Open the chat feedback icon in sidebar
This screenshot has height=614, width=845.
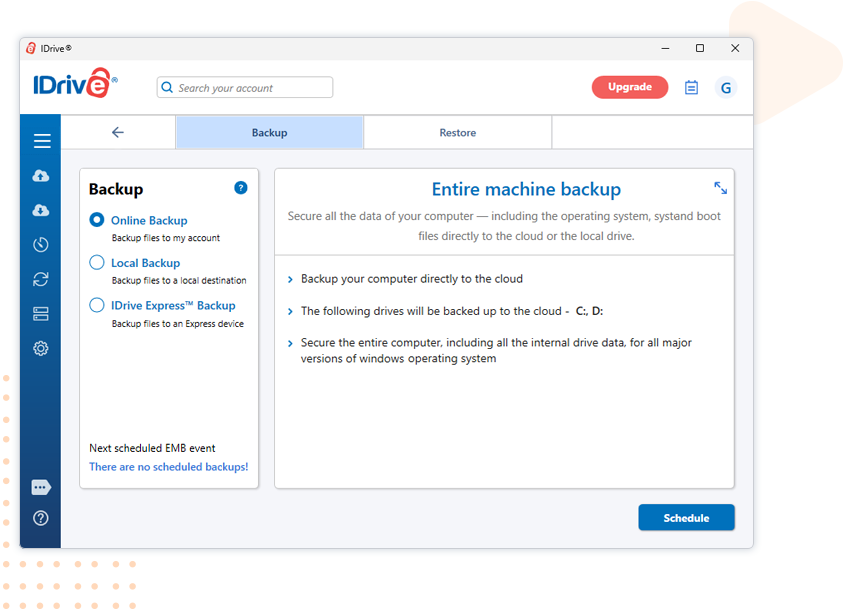click(x=41, y=487)
